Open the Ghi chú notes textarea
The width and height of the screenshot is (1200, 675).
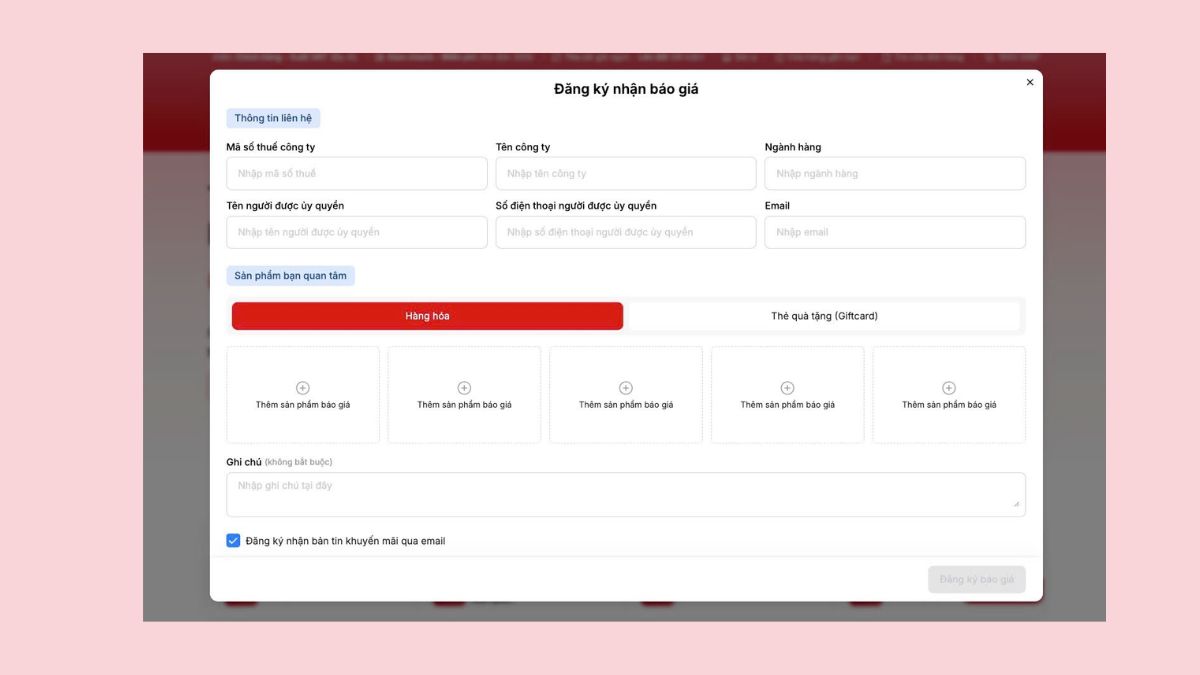(626, 494)
